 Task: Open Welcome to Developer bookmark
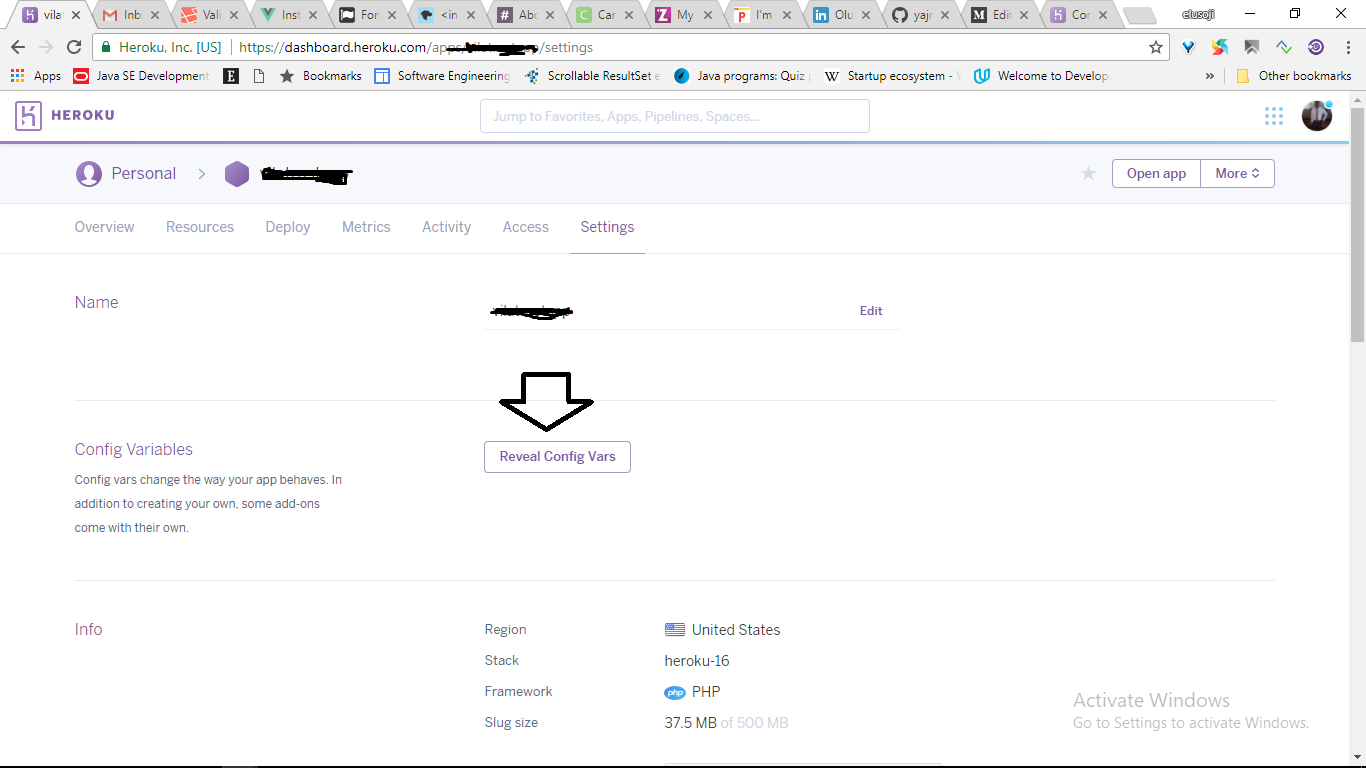click(1042, 76)
